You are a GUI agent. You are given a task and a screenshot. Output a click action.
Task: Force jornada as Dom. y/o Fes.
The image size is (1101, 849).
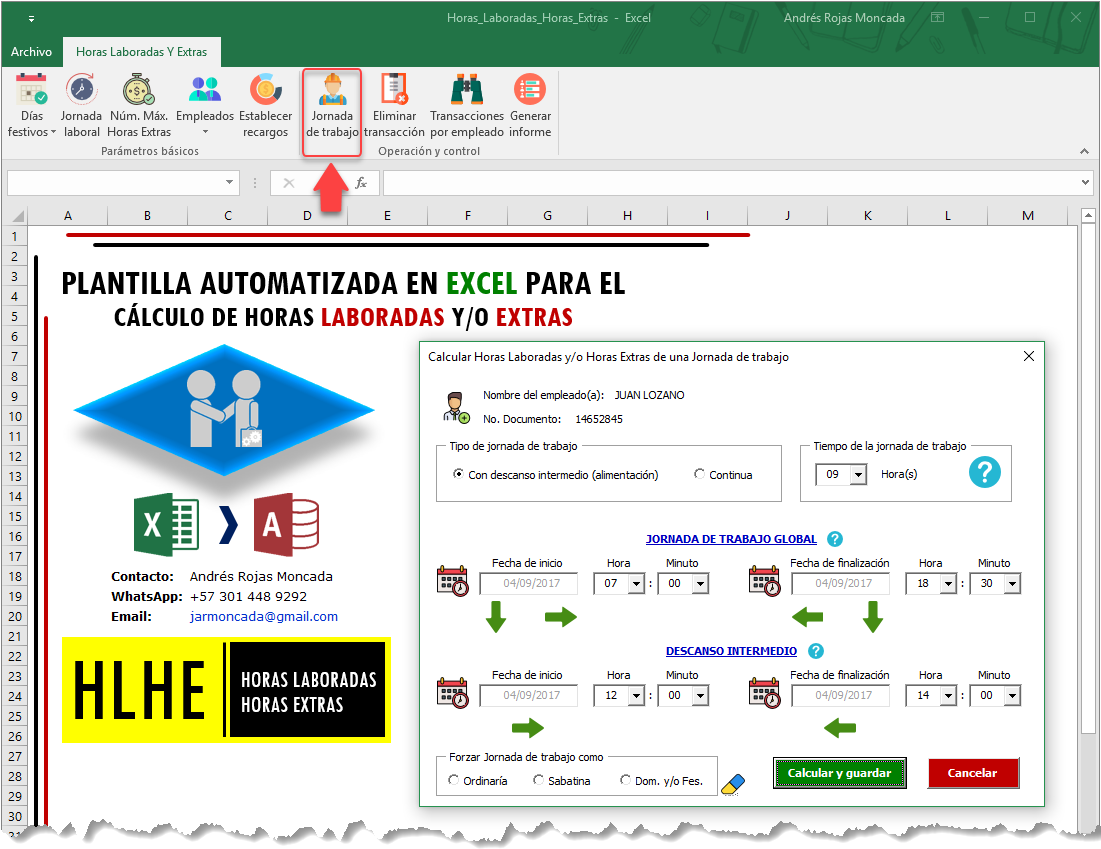(x=626, y=780)
